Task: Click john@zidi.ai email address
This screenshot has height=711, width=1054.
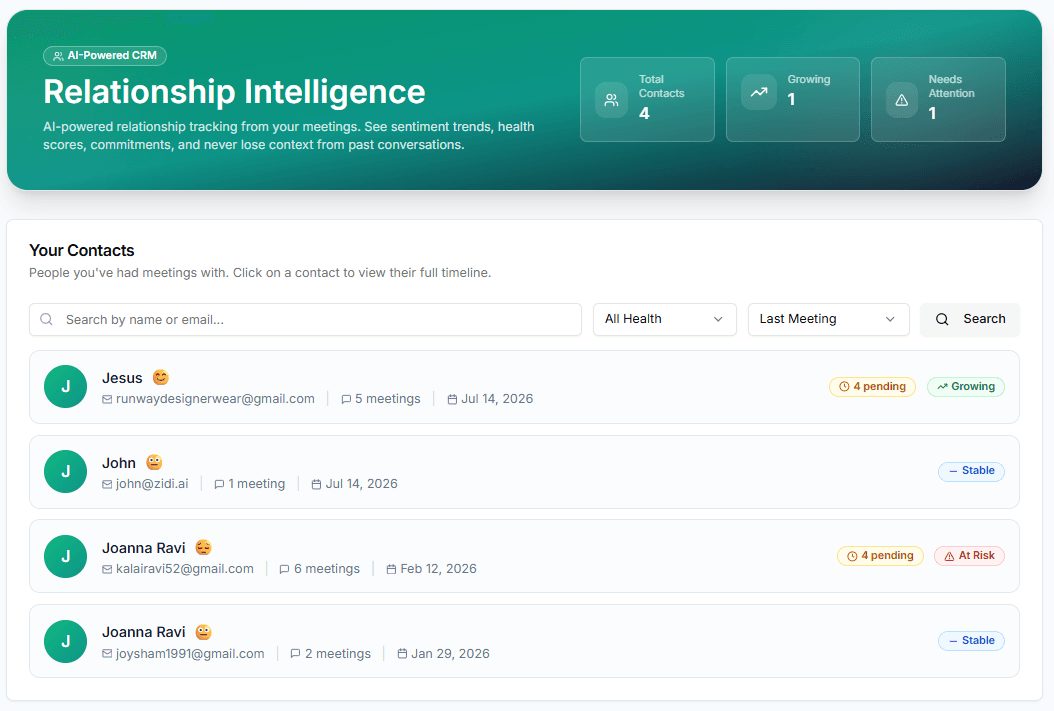Action: tap(152, 484)
